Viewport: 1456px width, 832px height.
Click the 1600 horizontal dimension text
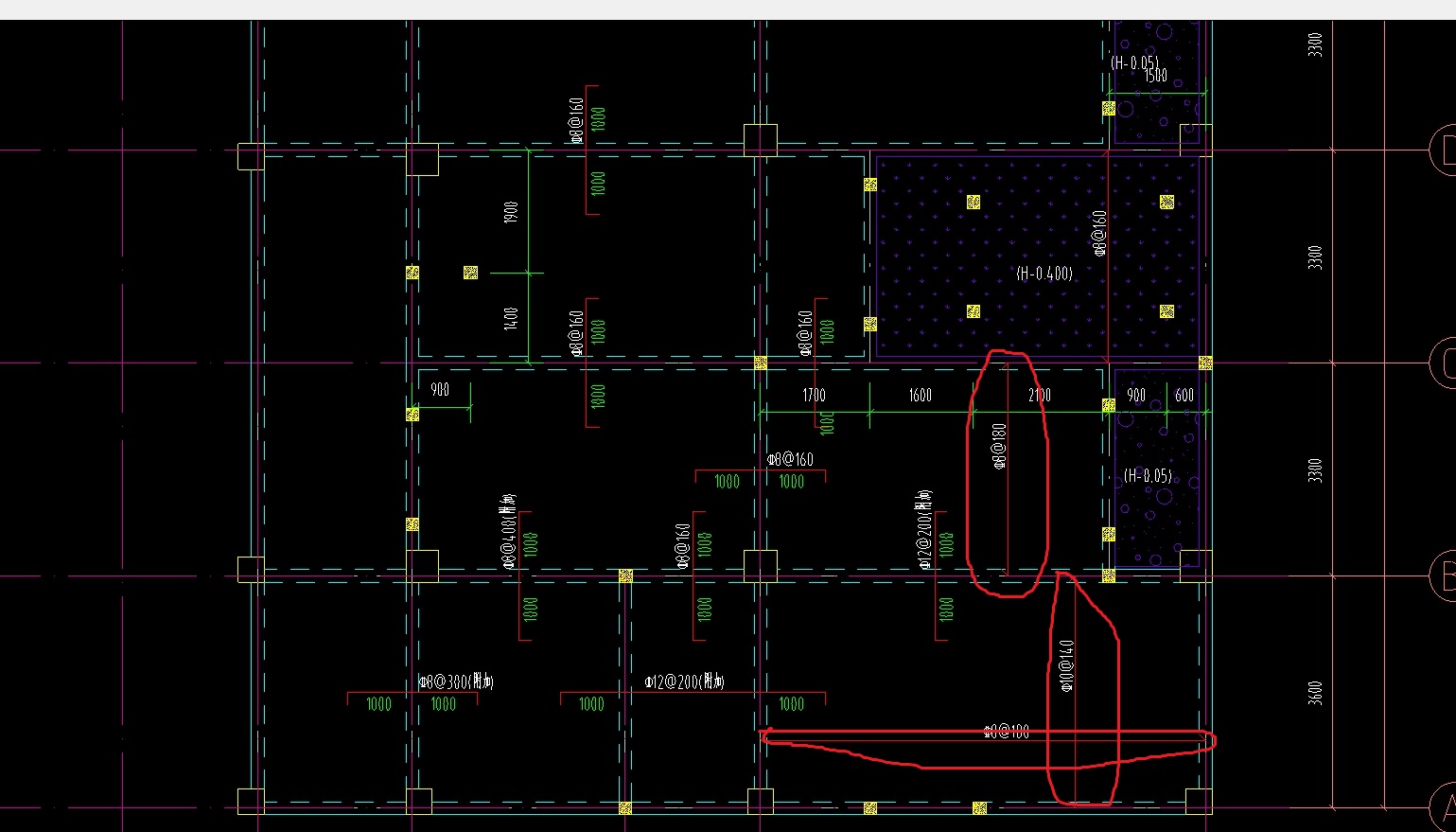(x=921, y=396)
